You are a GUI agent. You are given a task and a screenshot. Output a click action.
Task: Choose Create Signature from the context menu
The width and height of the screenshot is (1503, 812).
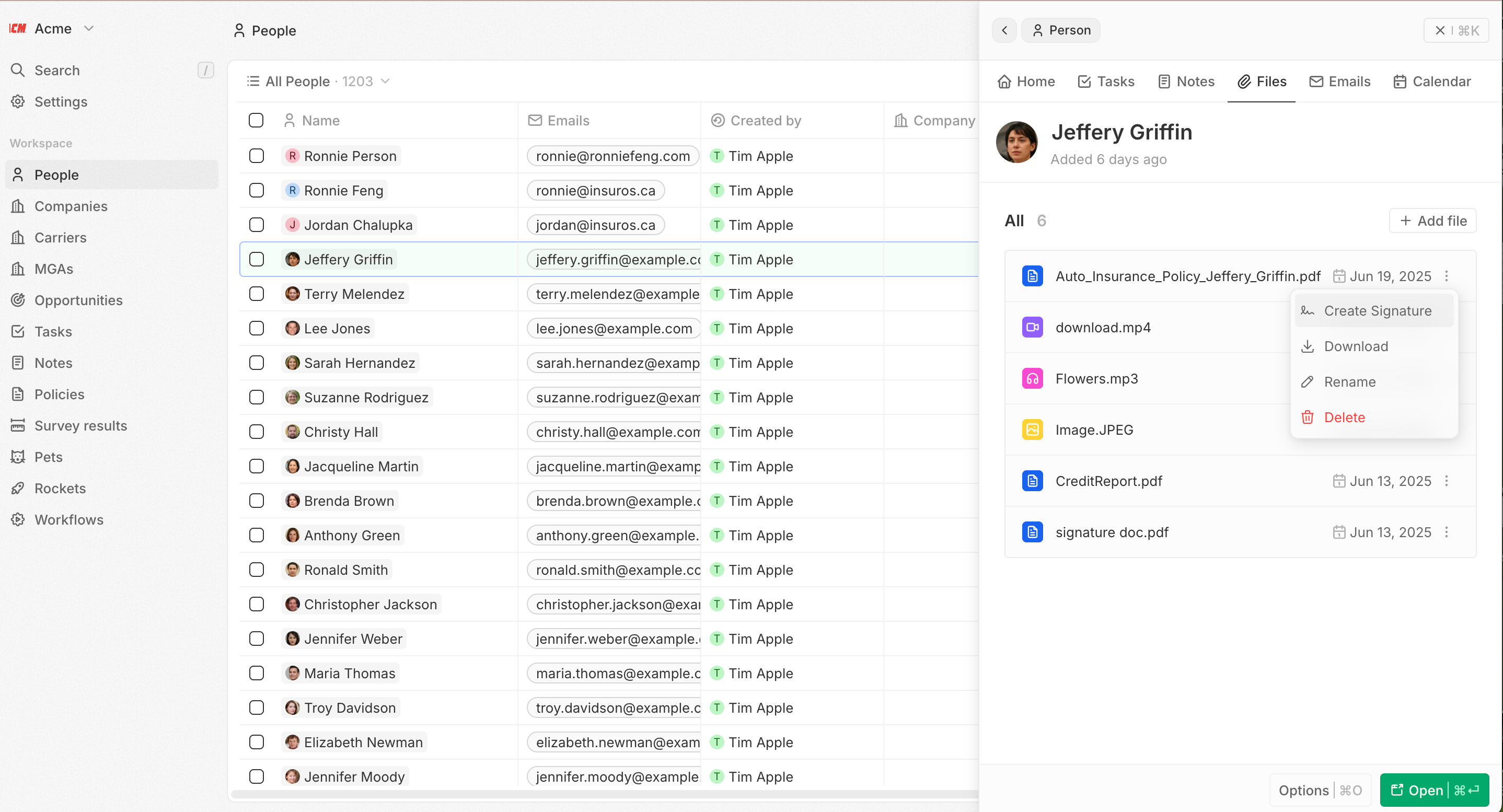(x=1377, y=311)
